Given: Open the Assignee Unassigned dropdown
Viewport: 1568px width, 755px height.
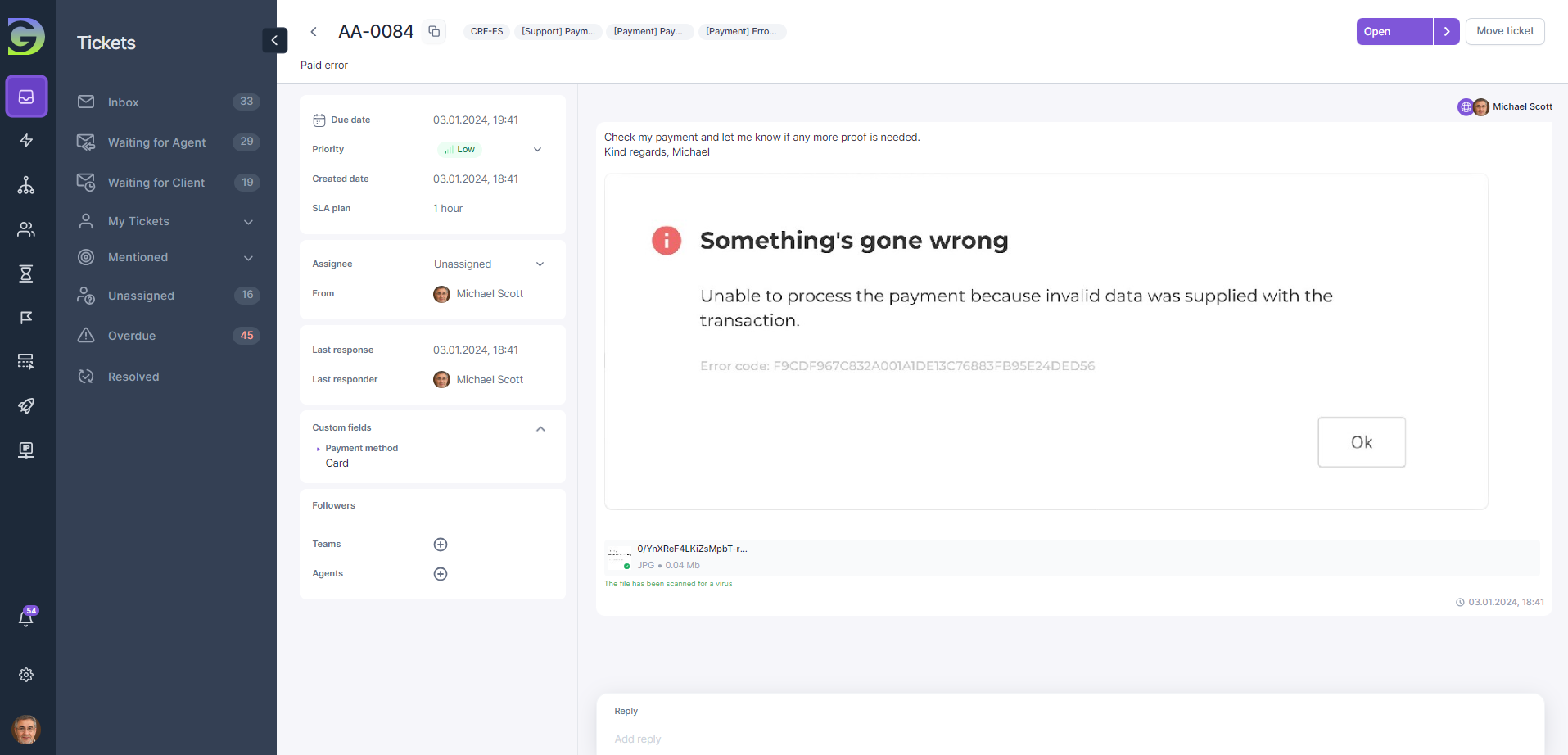Looking at the screenshot, I should coord(540,264).
